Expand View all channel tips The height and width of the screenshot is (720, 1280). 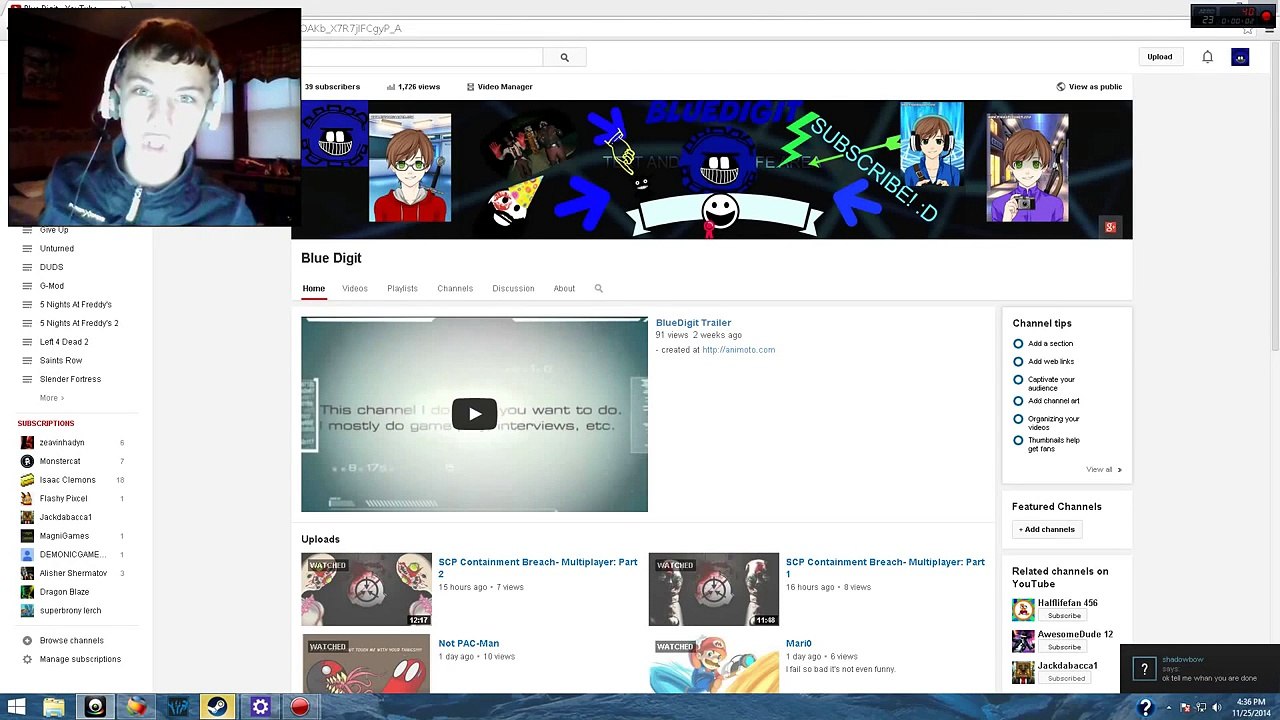[1104, 470]
